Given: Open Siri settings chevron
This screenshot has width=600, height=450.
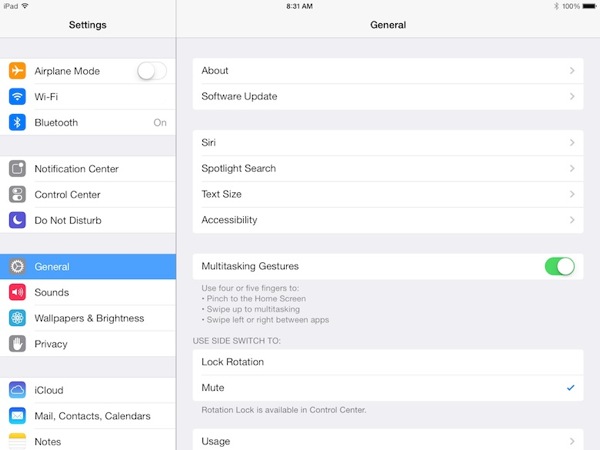Looking at the screenshot, I should pos(572,143).
